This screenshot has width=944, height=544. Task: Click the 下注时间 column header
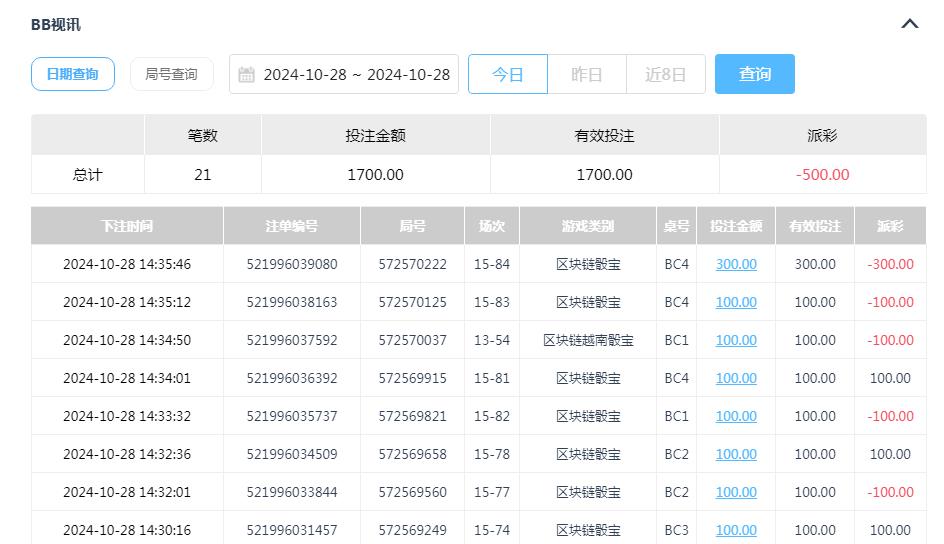point(127,226)
